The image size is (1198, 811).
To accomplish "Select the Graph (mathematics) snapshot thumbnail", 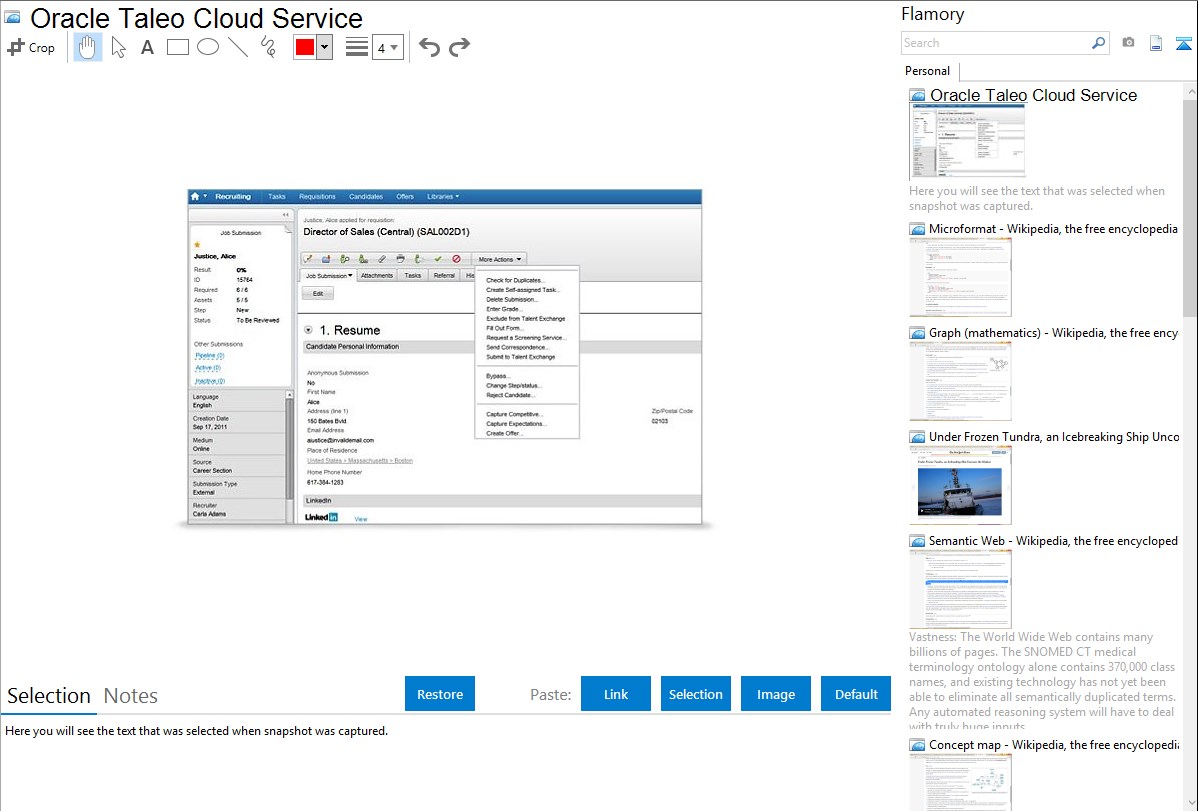I will coord(960,381).
